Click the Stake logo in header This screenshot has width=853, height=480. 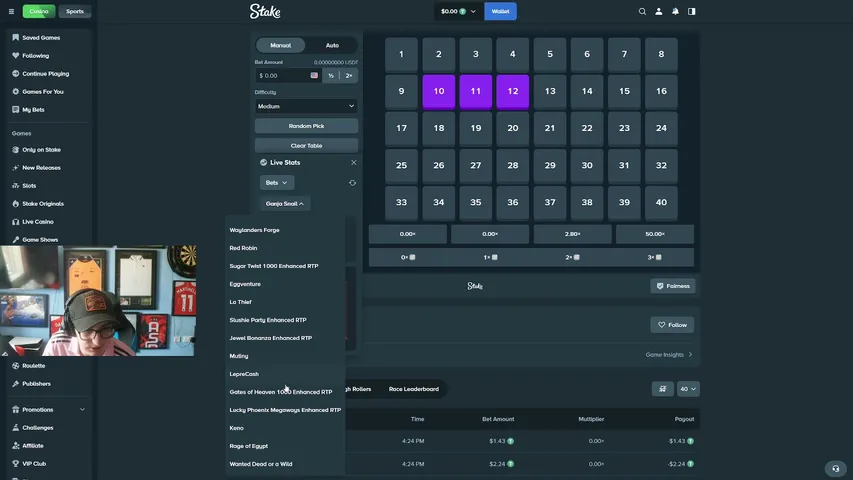pos(265,11)
